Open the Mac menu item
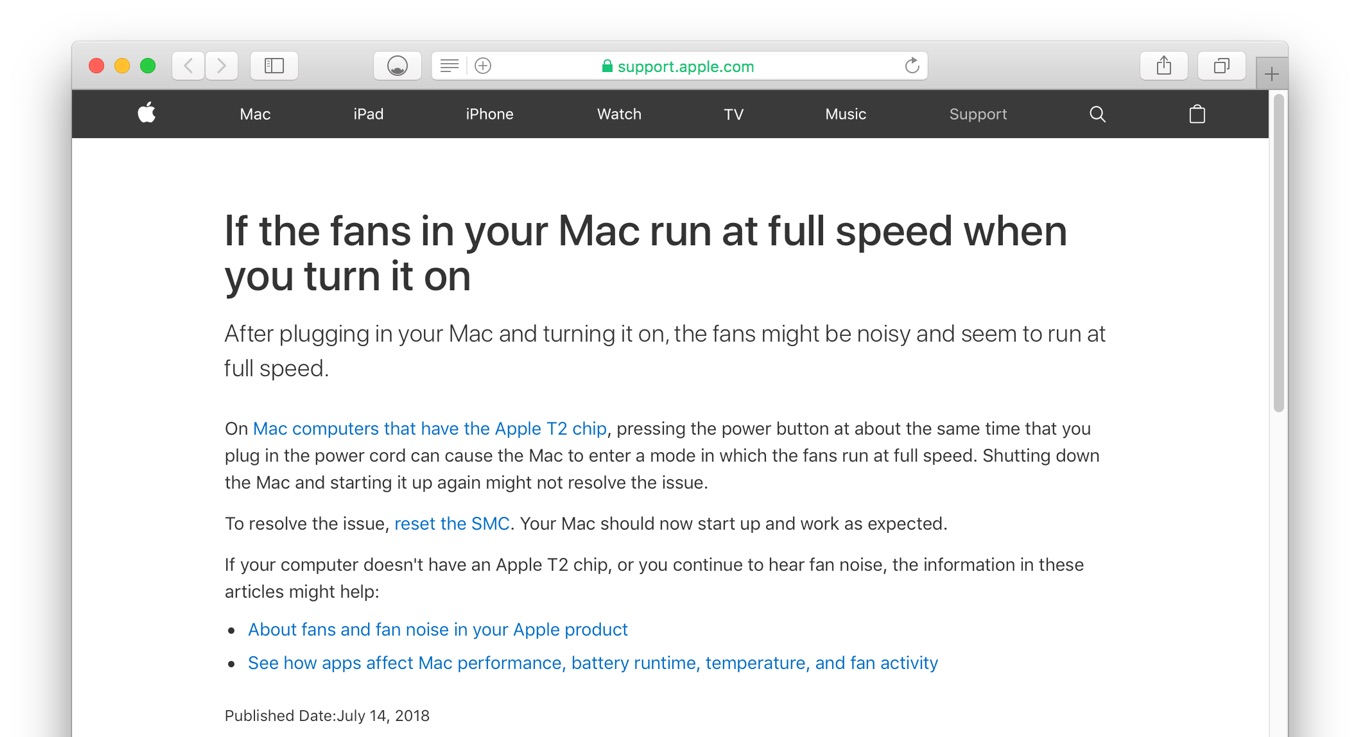Screen dimensions: 1360x737 [x=255, y=114]
